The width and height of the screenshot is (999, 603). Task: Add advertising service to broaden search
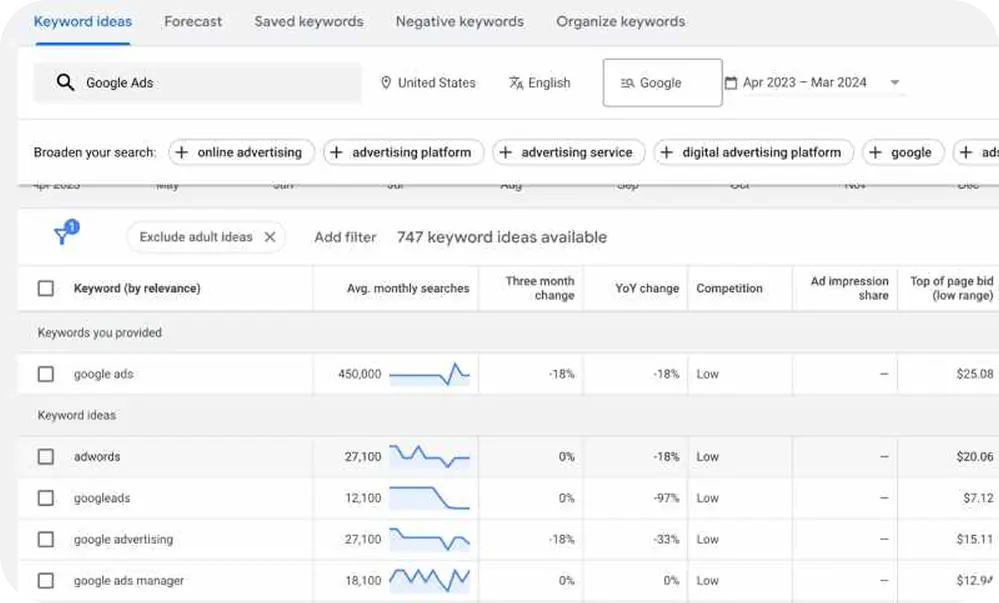point(569,152)
